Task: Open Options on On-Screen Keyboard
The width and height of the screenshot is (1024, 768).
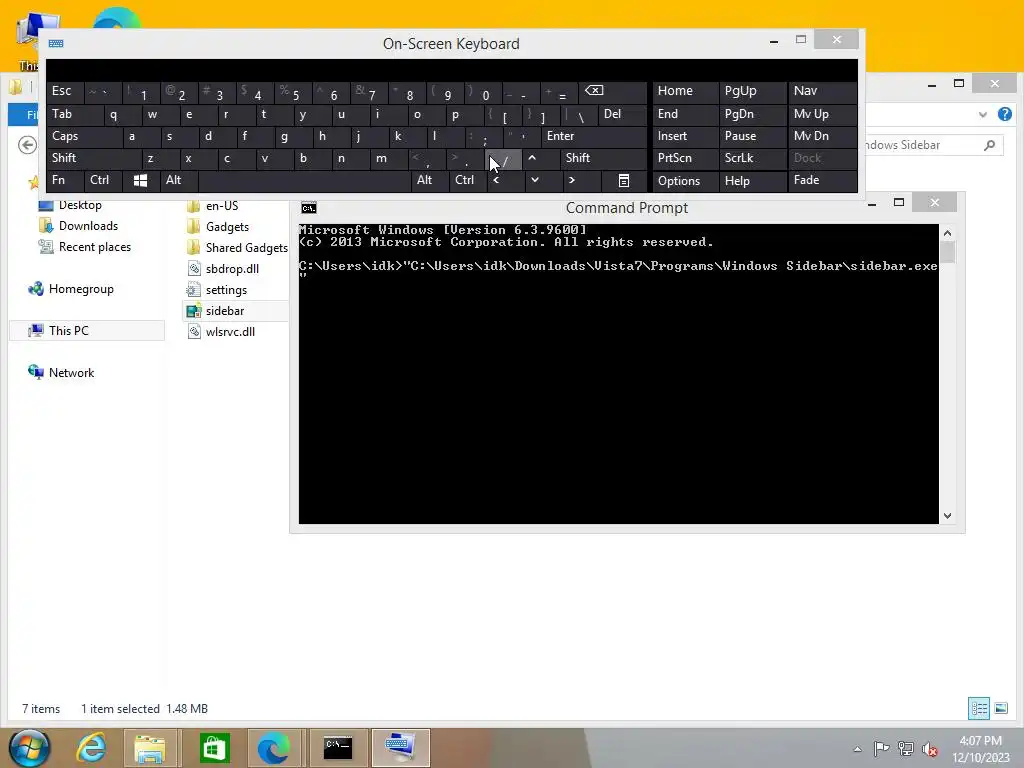Action: click(685, 181)
